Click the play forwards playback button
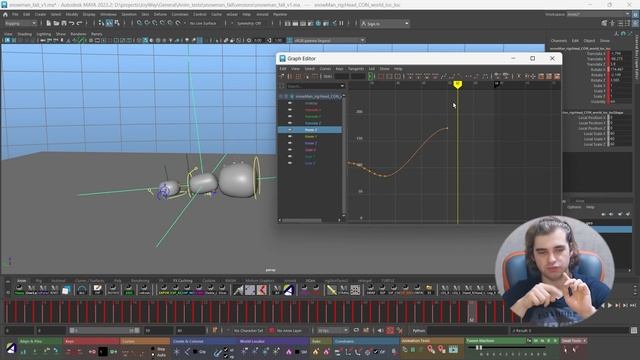The width and height of the screenshot is (640, 360). [x=610, y=305]
